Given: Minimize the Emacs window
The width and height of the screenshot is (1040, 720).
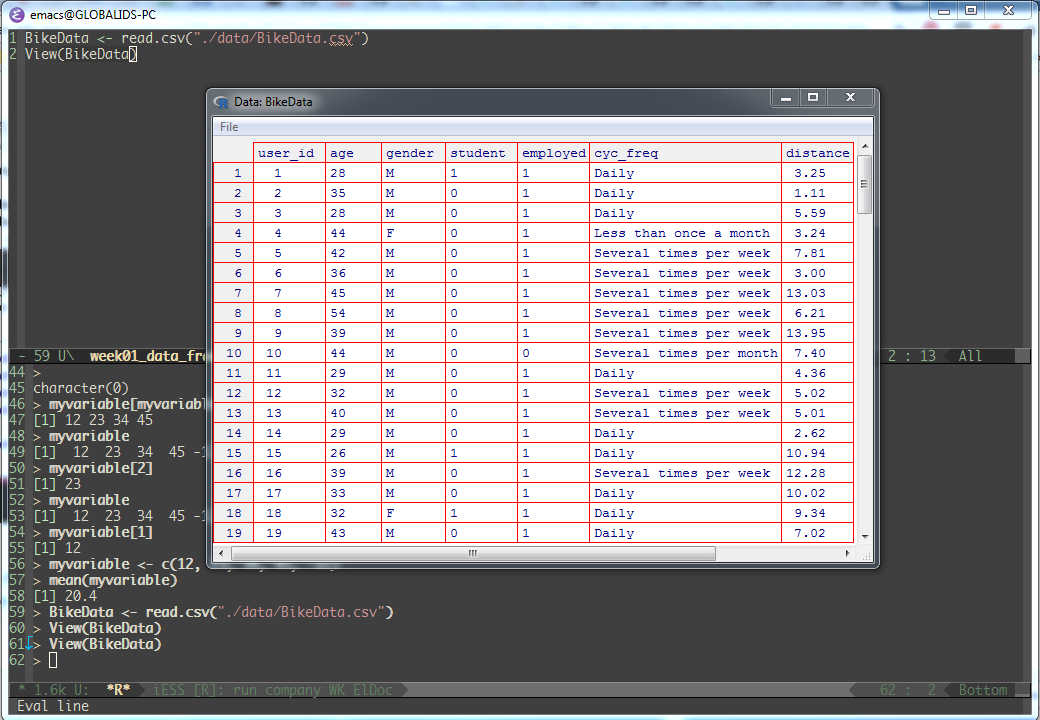Looking at the screenshot, I should [944, 10].
